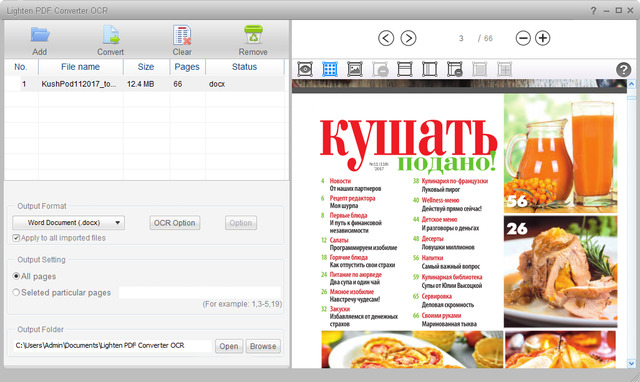This screenshot has width=640, height=382.
Task: Click the preview scrollbar up arrow
Action: [x=631, y=84]
